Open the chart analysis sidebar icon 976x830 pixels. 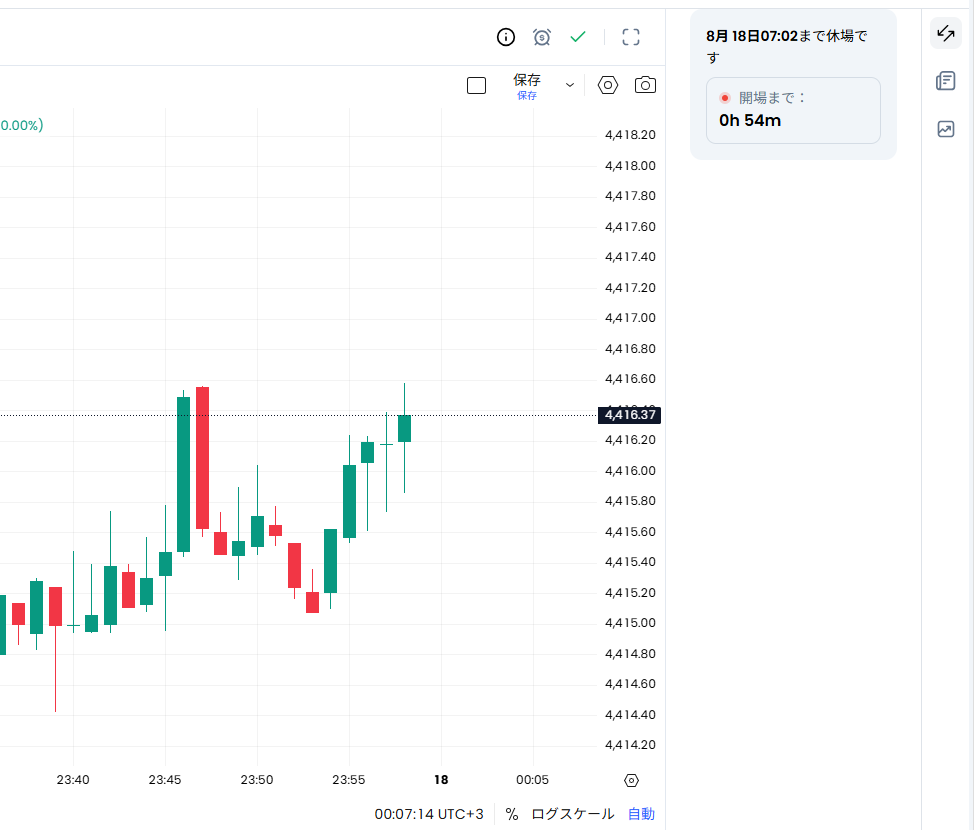[x=946, y=129]
